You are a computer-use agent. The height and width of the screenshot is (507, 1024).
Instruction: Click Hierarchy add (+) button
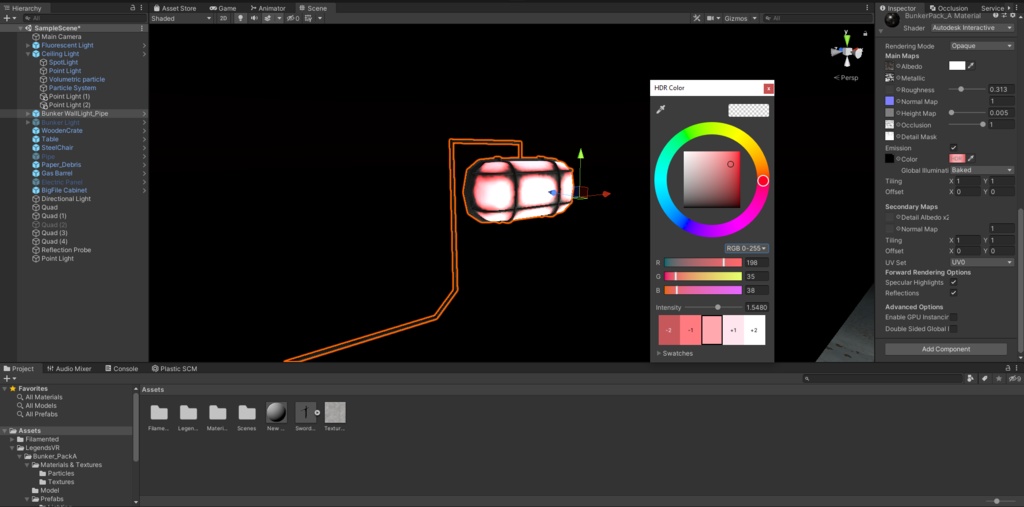pyautogui.click(x=7, y=18)
